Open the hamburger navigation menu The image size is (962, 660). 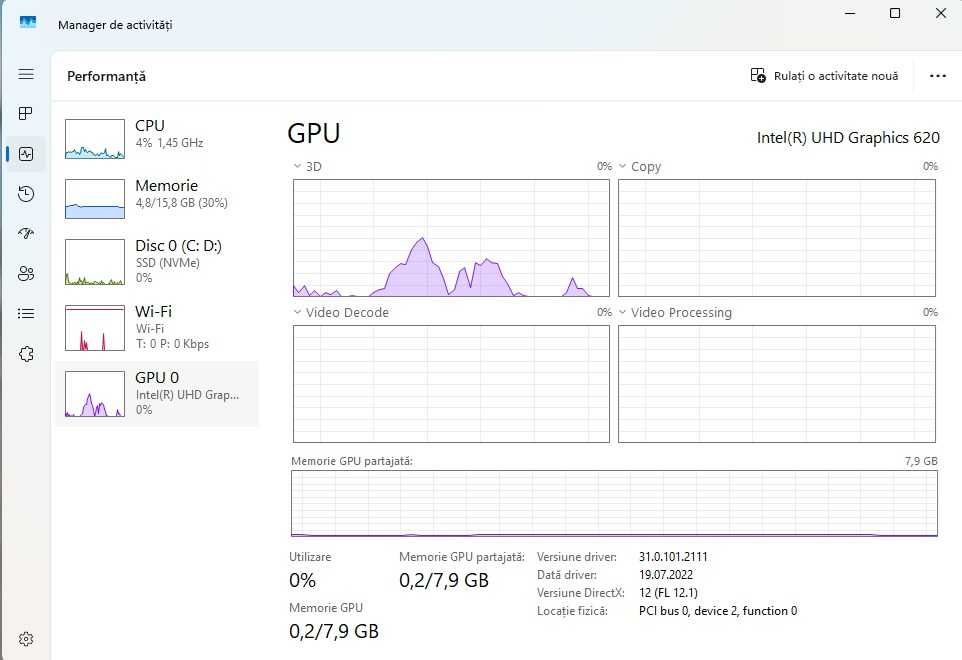tap(26, 74)
